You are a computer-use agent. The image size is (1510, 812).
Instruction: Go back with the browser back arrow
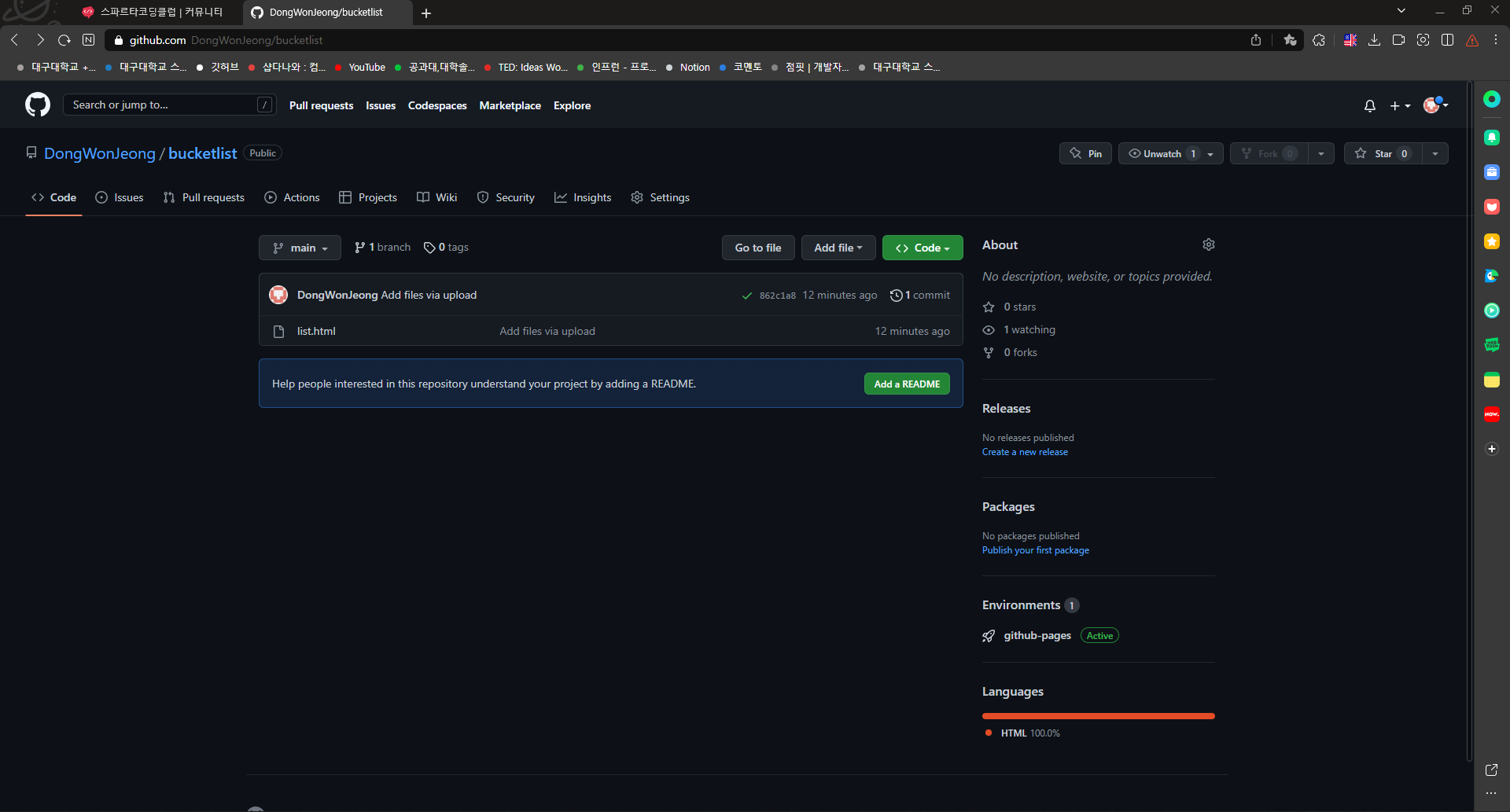[x=15, y=40]
